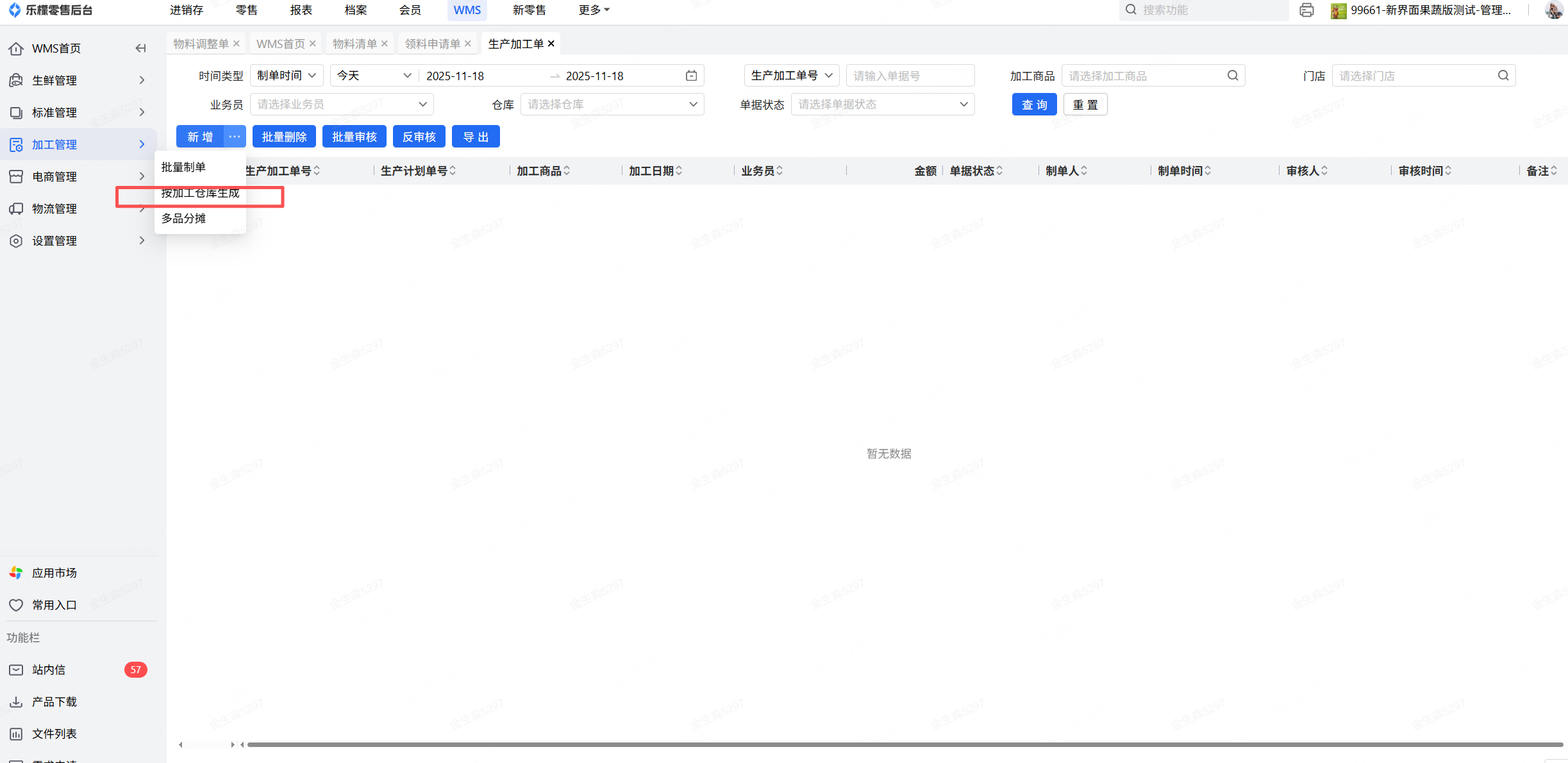Click the 查询 button
The height and width of the screenshot is (763, 1568).
pos(1033,105)
